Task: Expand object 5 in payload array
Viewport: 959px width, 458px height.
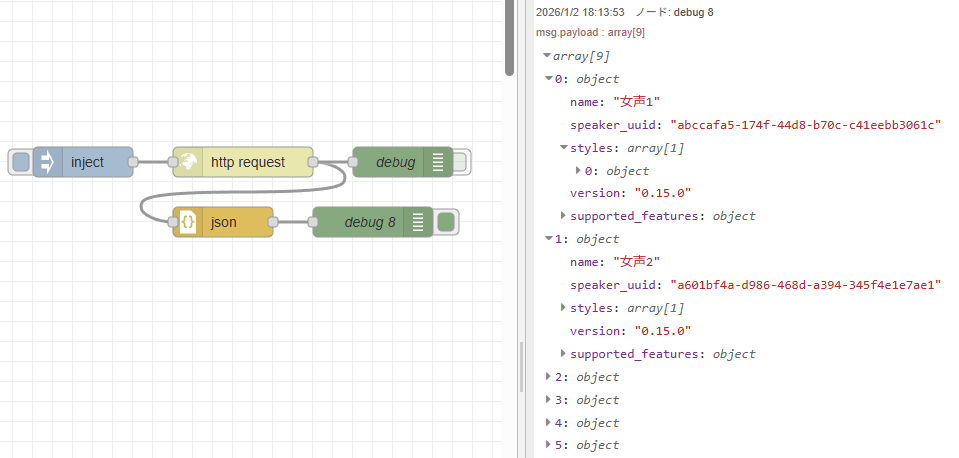Action: click(x=548, y=445)
